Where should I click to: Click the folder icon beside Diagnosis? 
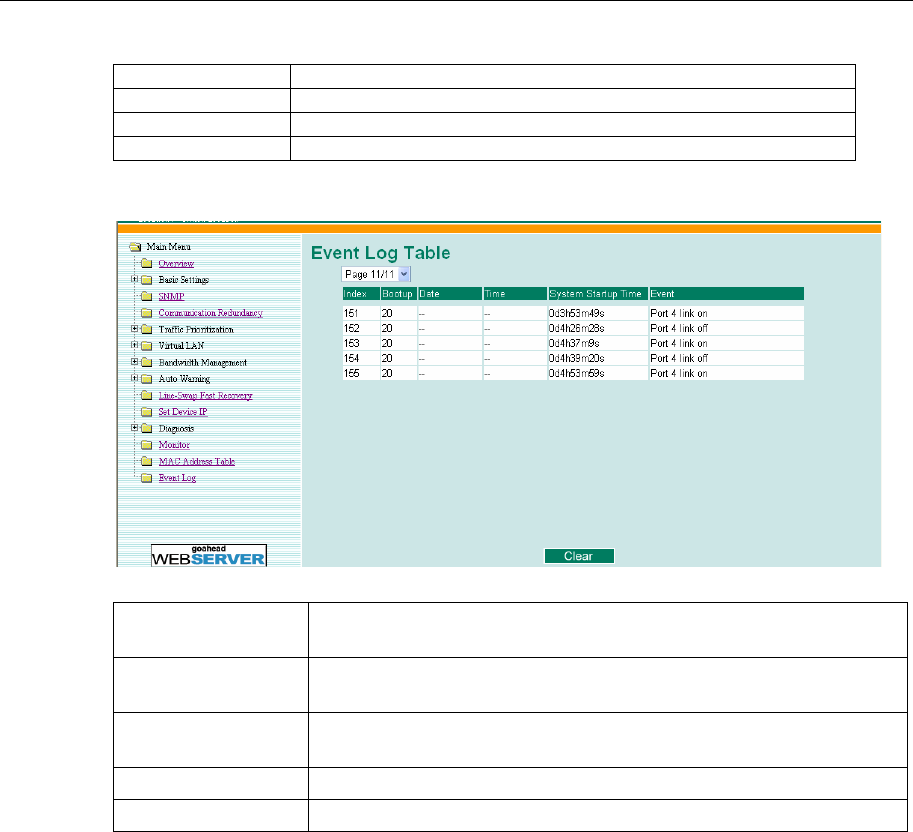pos(147,429)
